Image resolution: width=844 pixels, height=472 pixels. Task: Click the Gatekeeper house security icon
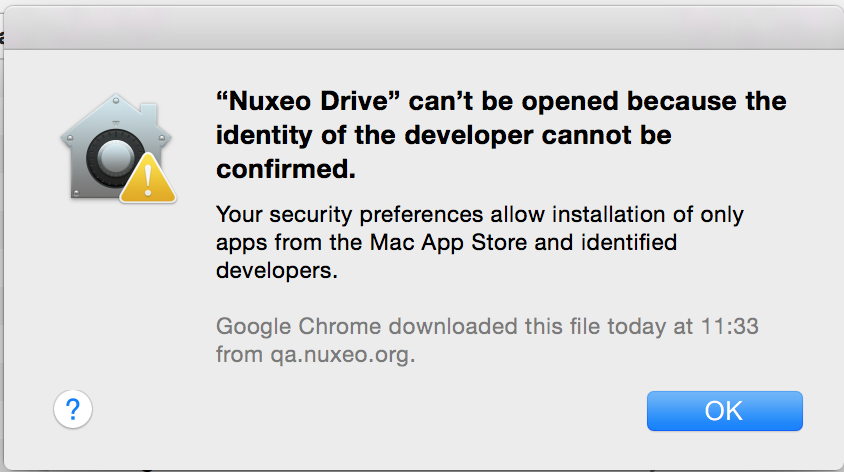point(118,149)
